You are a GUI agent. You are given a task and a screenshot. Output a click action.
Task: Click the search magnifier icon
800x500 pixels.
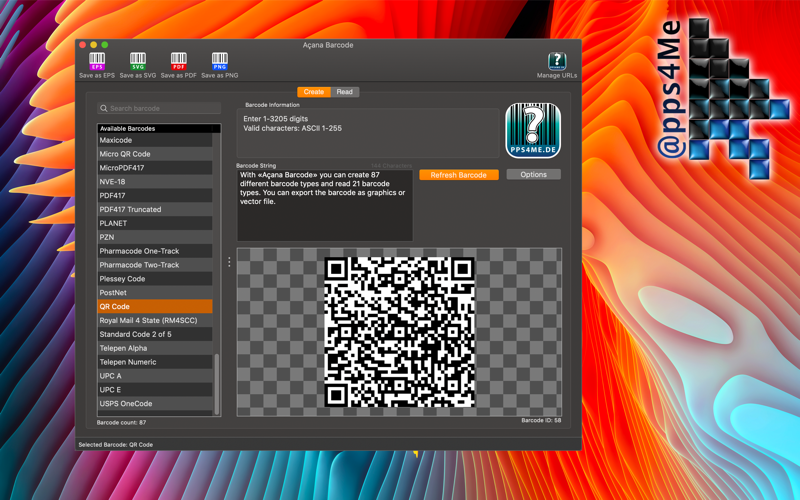[x=104, y=108]
